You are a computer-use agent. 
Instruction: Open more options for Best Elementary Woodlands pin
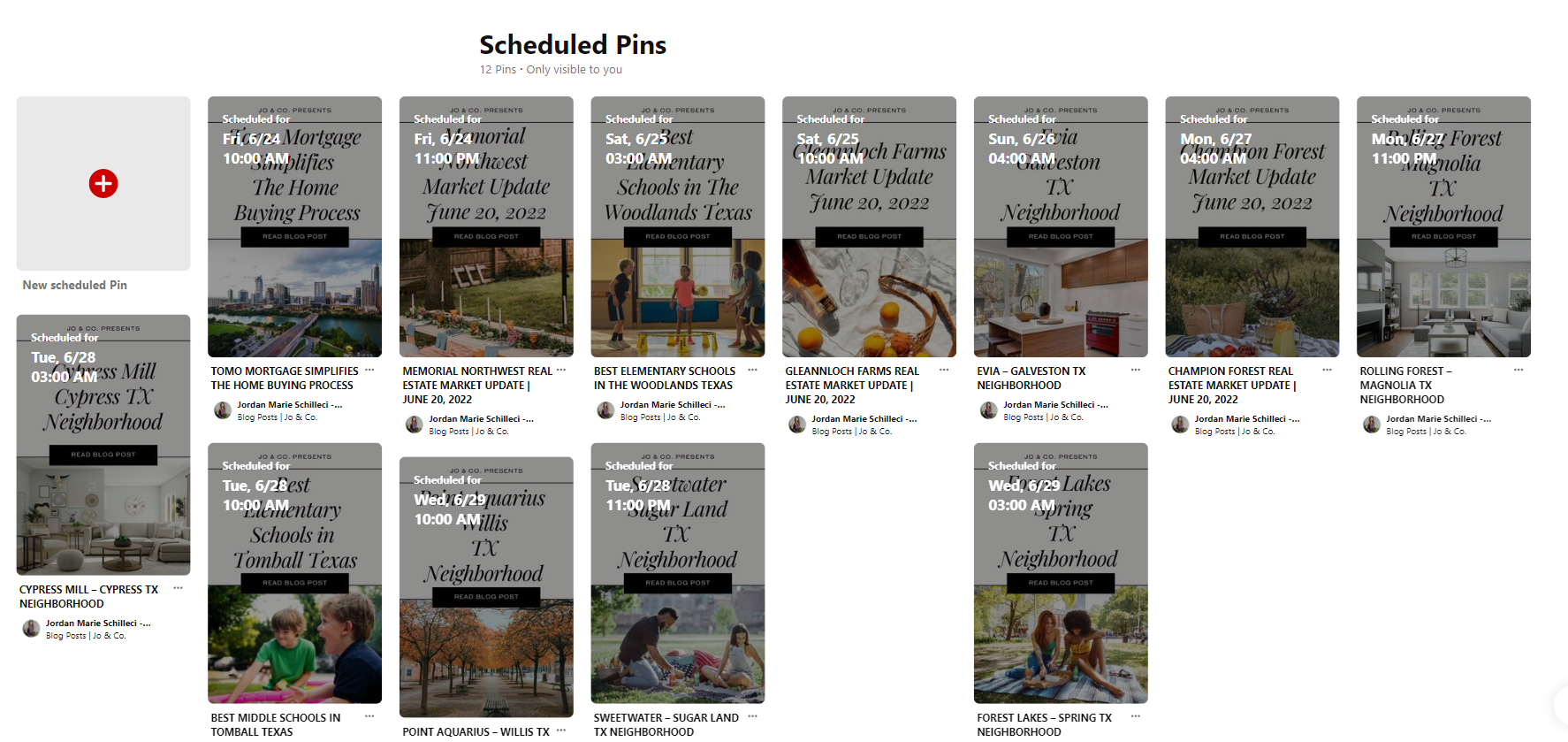pyautogui.click(x=753, y=371)
